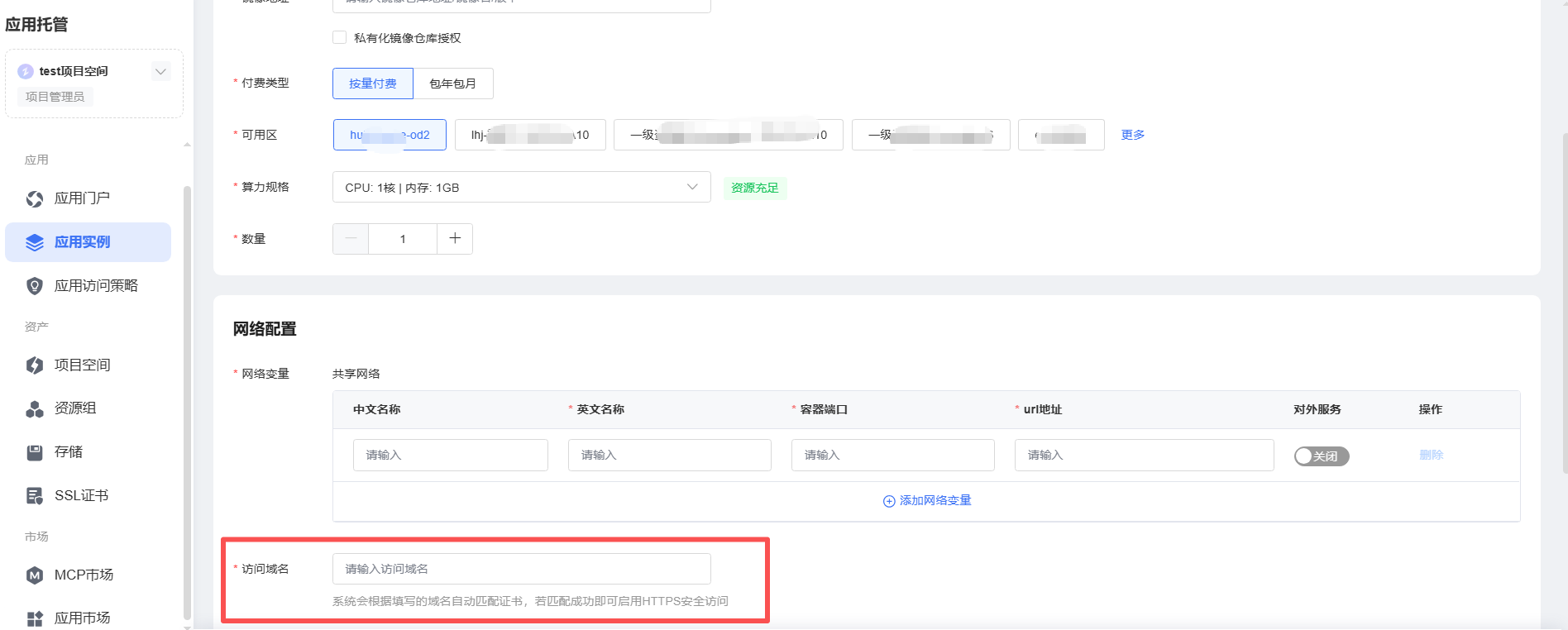Focus the url地址 input field
The image size is (1568, 630).
pos(1145,456)
